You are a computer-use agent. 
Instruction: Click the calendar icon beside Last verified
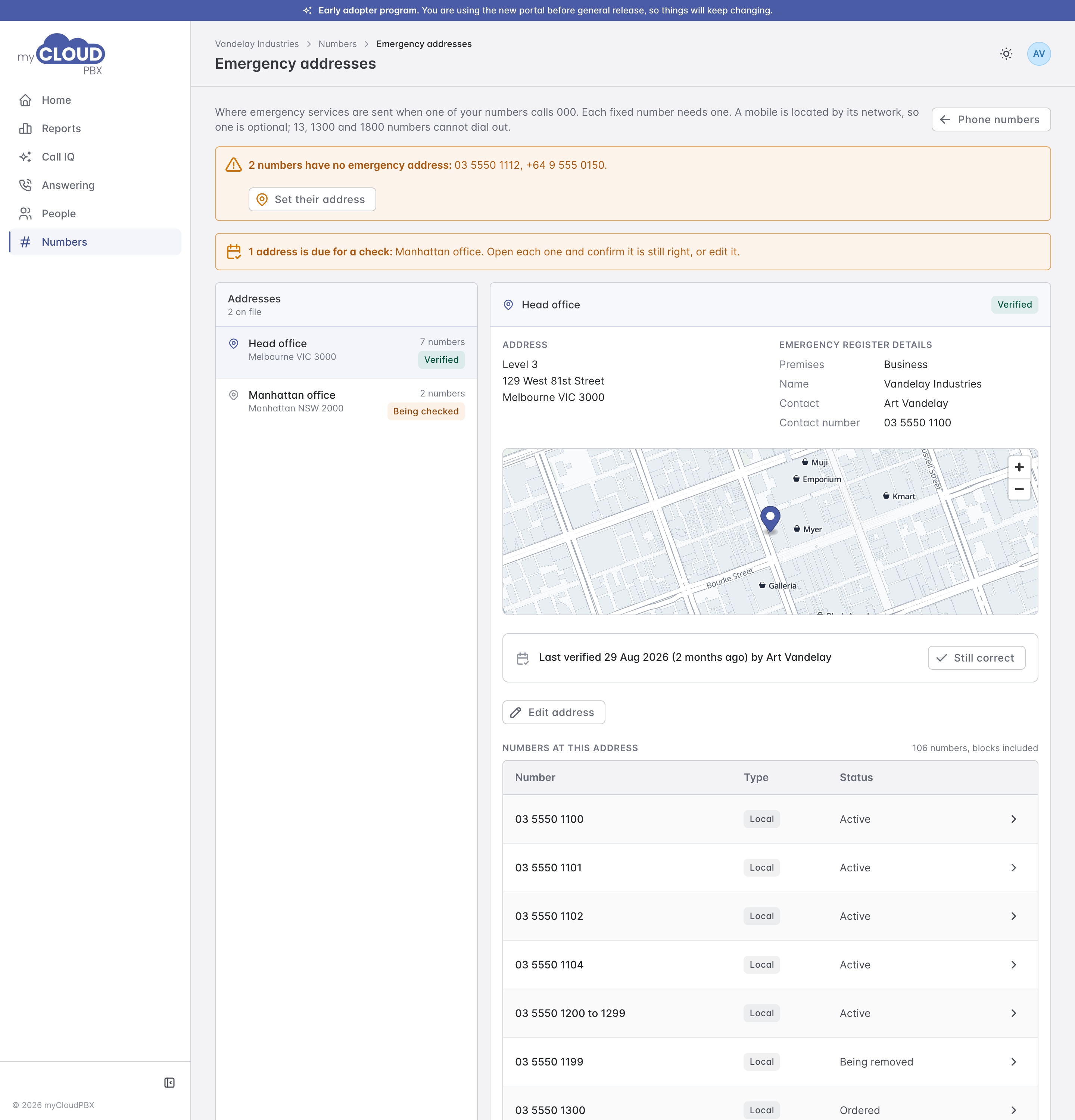[x=523, y=658]
